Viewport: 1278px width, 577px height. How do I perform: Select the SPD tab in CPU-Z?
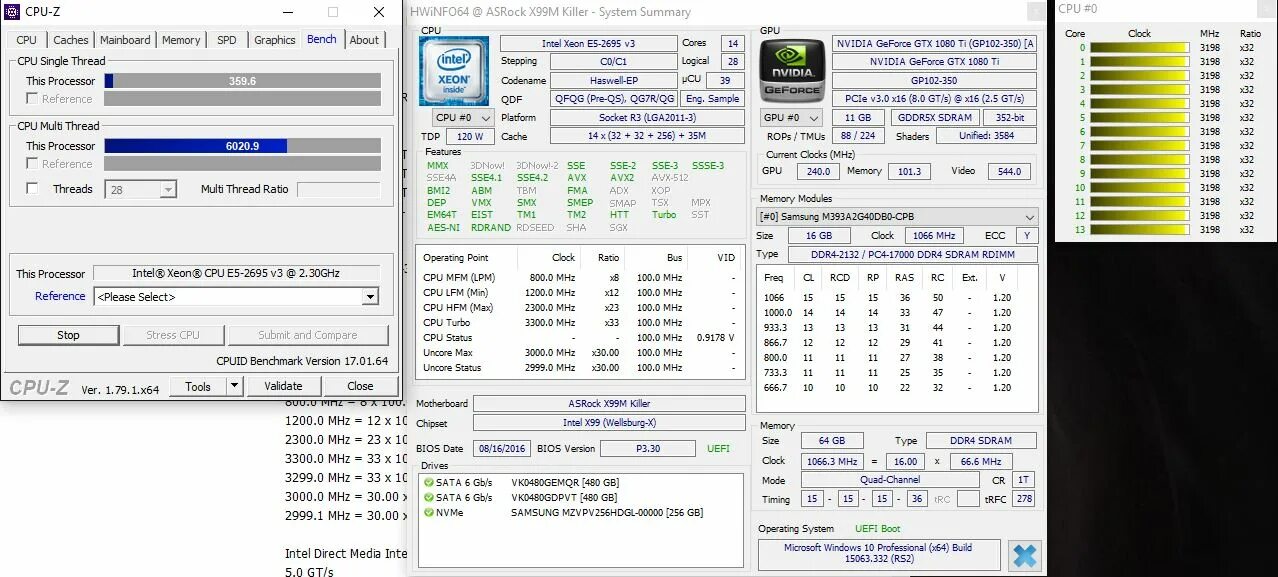(x=227, y=40)
